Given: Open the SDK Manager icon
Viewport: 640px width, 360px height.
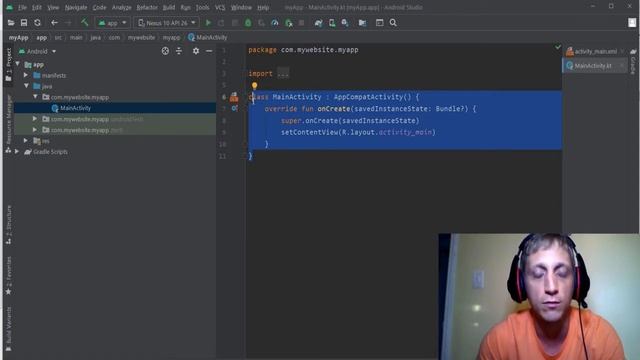Looking at the screenshot, I should click(x=345, y=23).
